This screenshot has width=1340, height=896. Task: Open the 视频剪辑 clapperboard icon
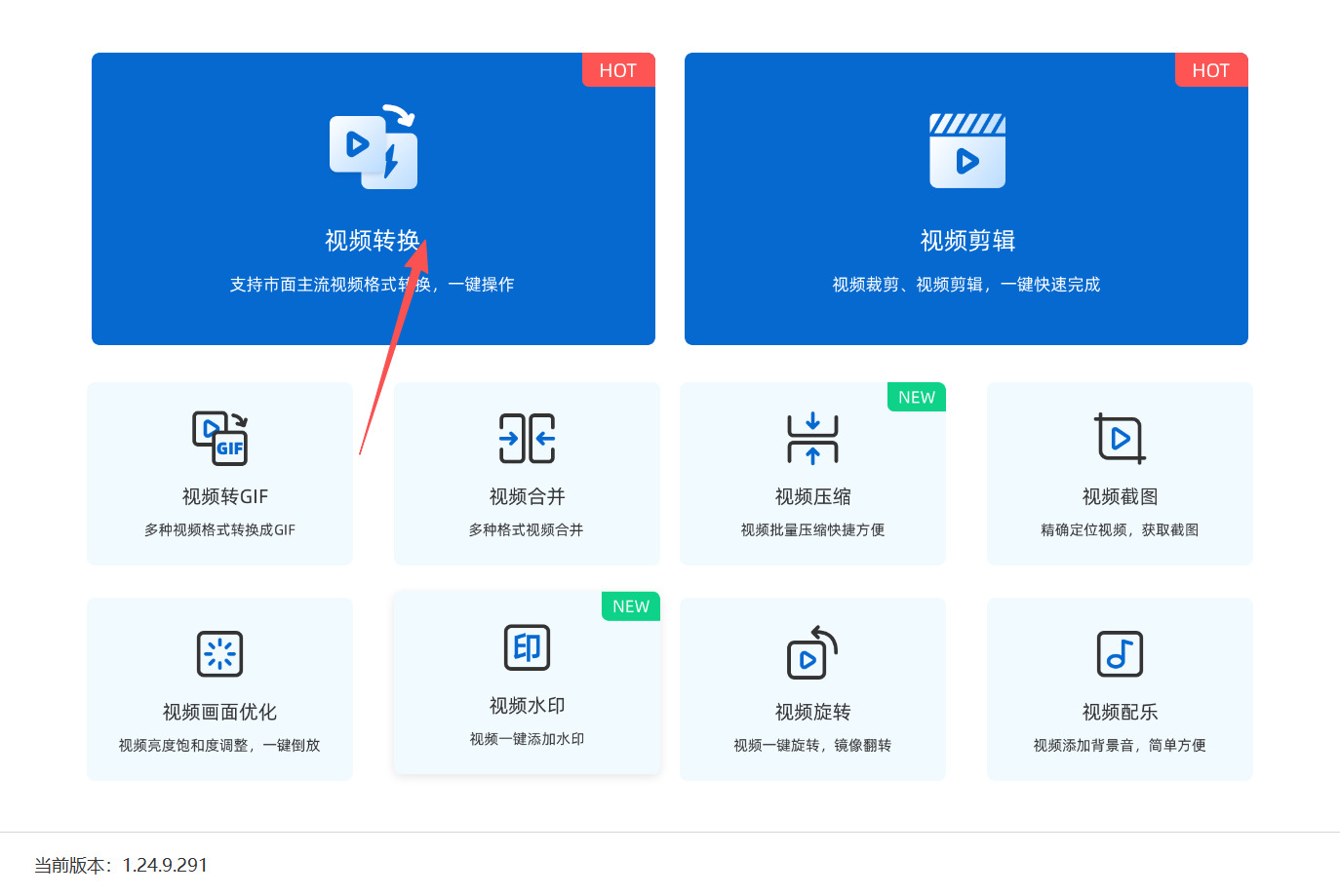click(967, 150)
